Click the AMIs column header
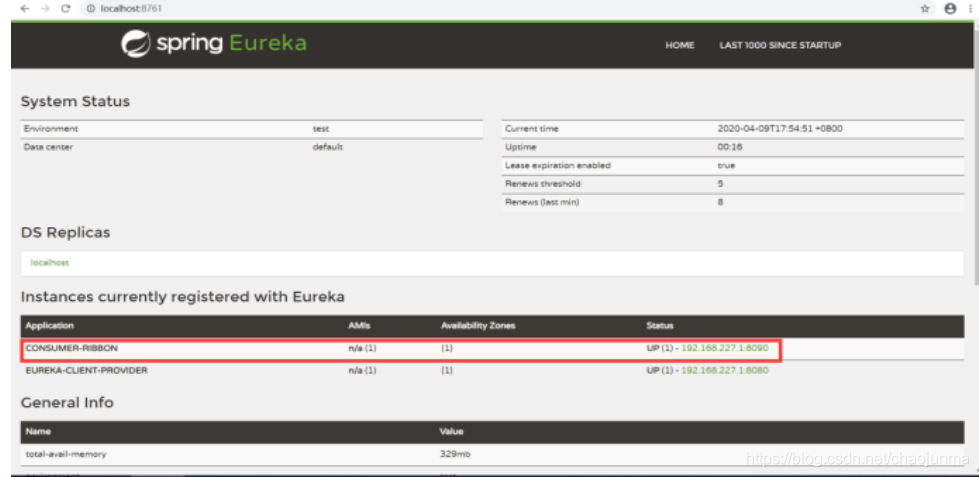Image resolution: width=979 pixels, height=477 pixels. click(x=359, y=326)
